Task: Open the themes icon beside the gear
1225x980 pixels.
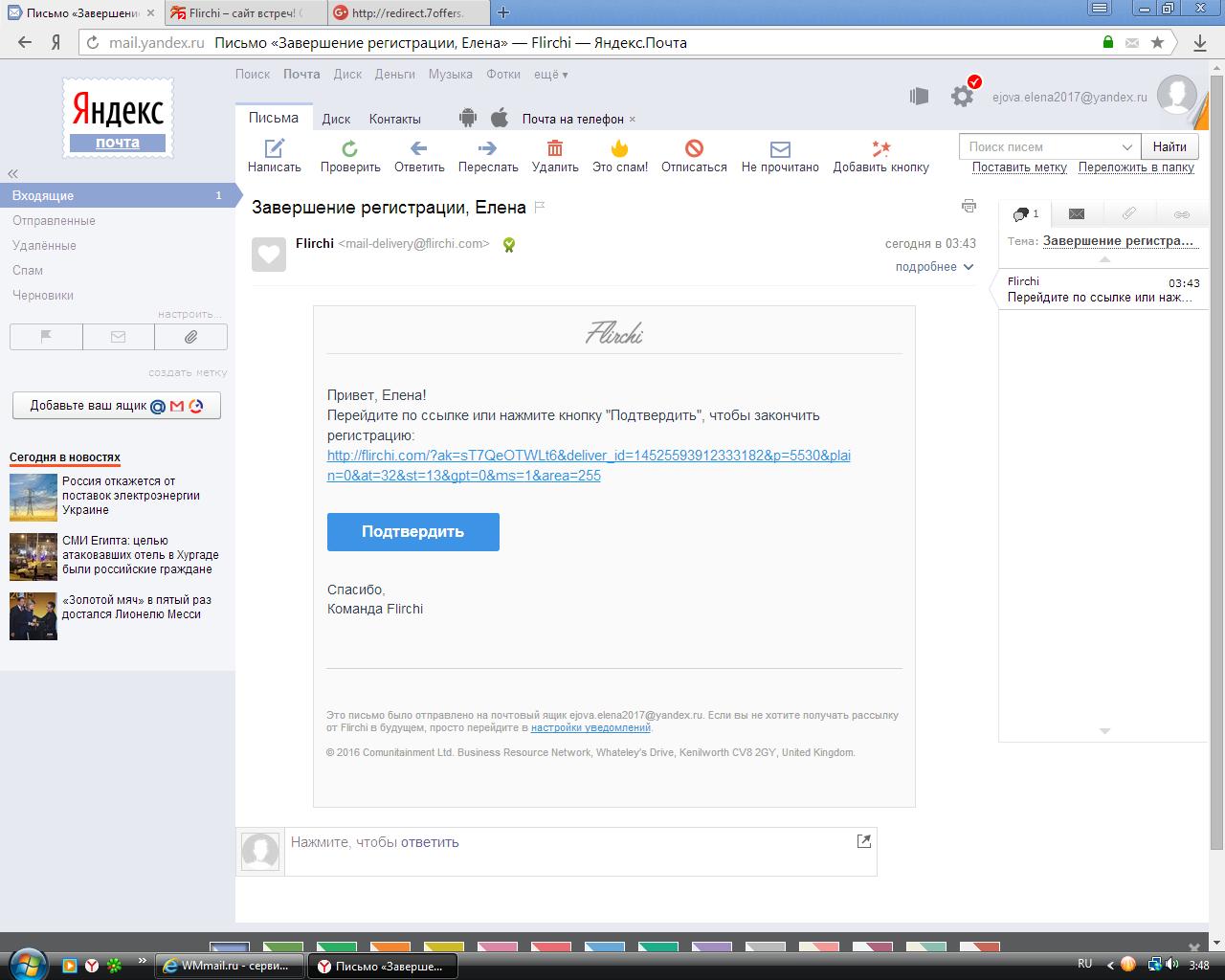Action: point(919,96)
